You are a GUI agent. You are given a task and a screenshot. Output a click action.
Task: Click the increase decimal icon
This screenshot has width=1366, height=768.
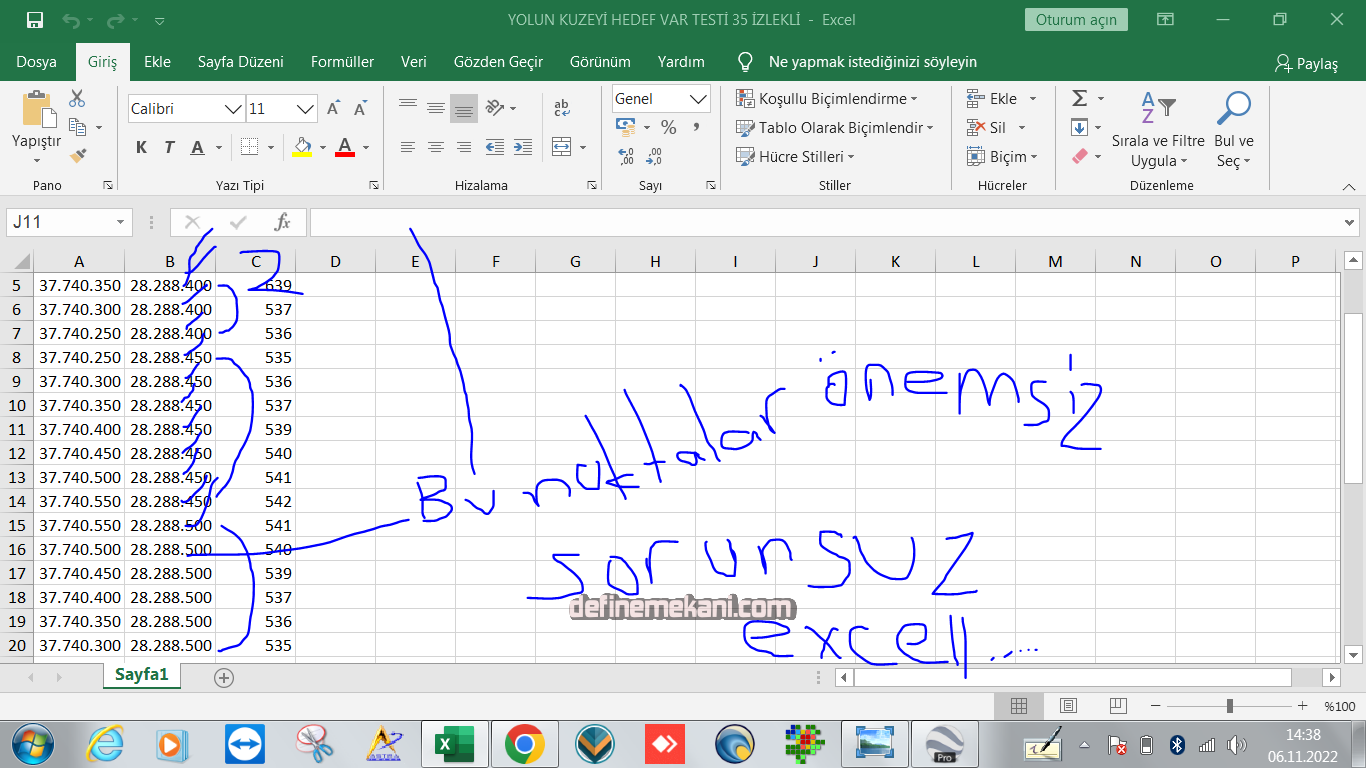(x=625, y=157)
